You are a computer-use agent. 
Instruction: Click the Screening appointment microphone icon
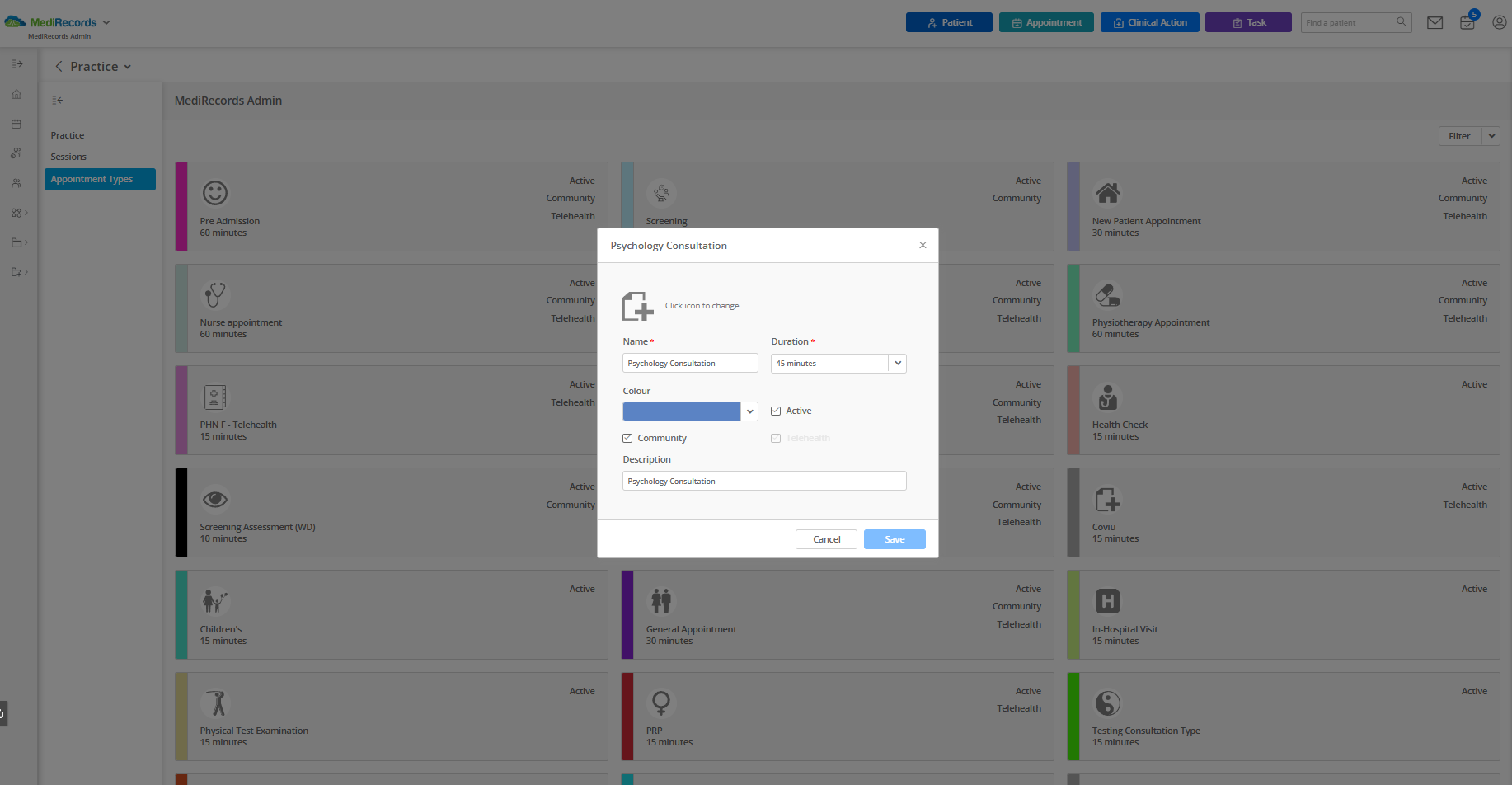coord(661,193)
